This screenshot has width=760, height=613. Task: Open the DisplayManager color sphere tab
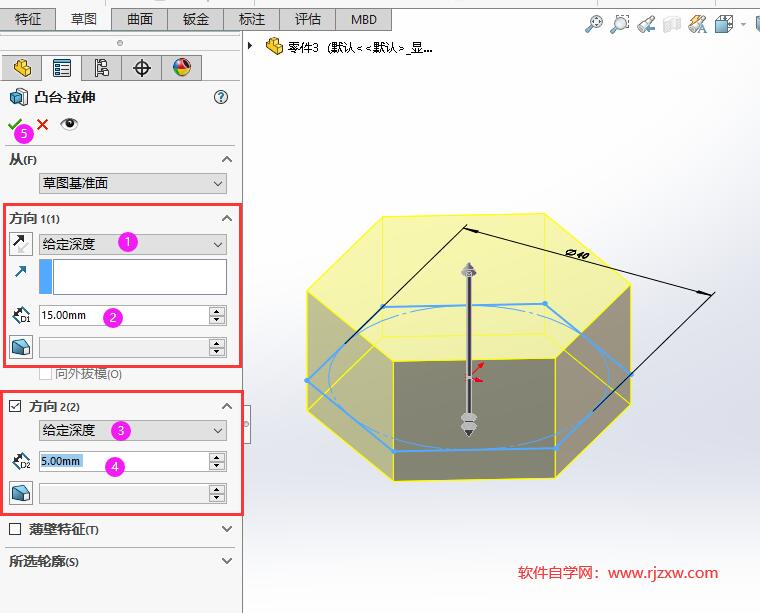(182, 68)
